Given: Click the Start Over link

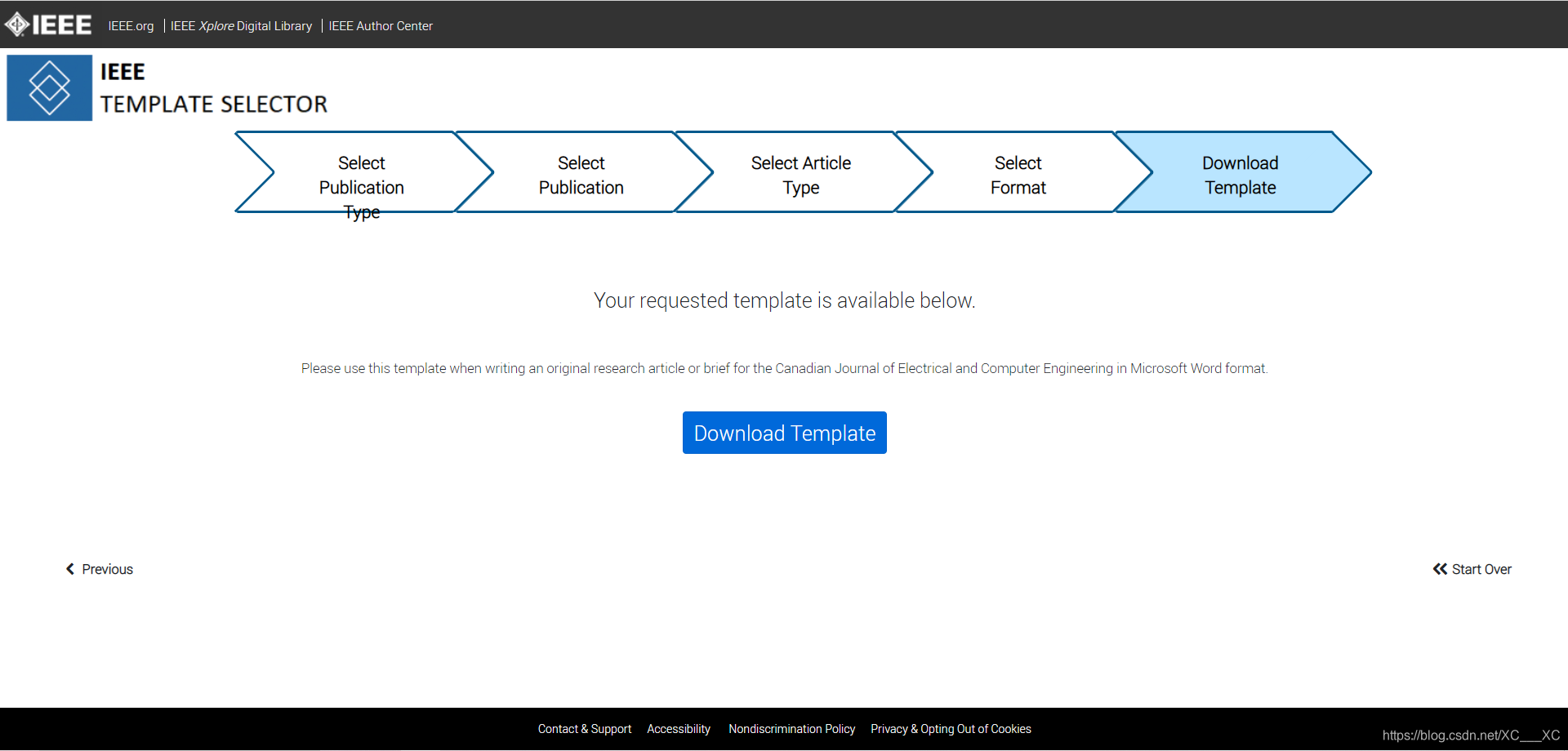Looking at the screenshot, I should 1472,569.
